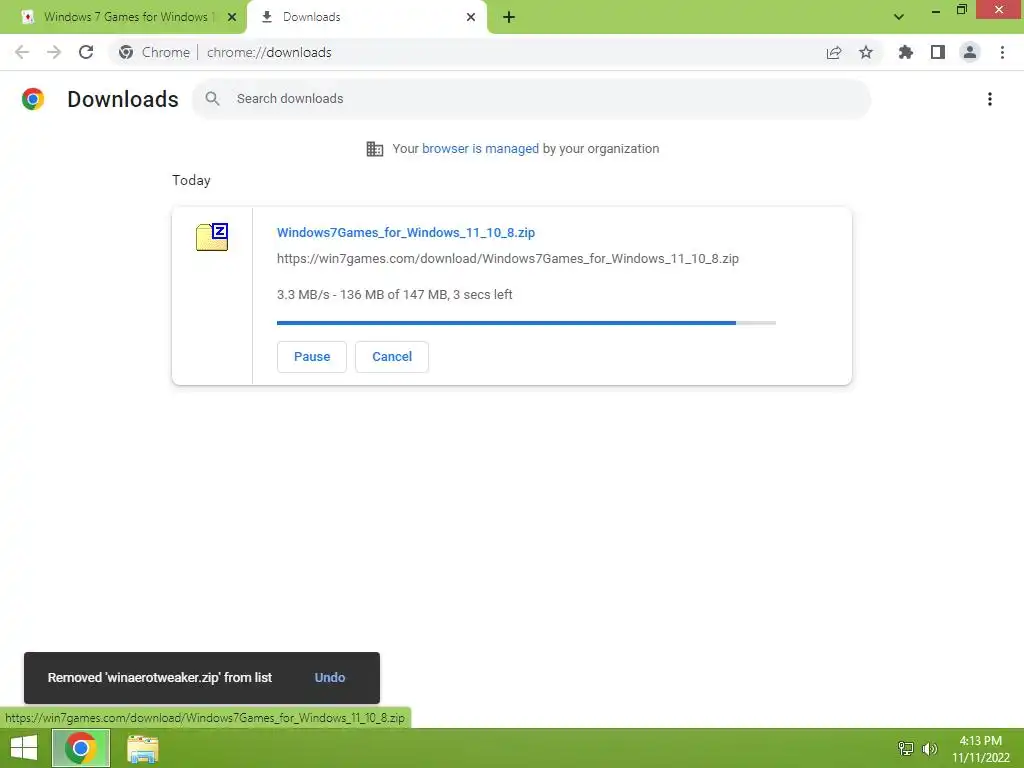1024x768 pixels.
Task: Open the Windows Start button
Action: (24, 748)
